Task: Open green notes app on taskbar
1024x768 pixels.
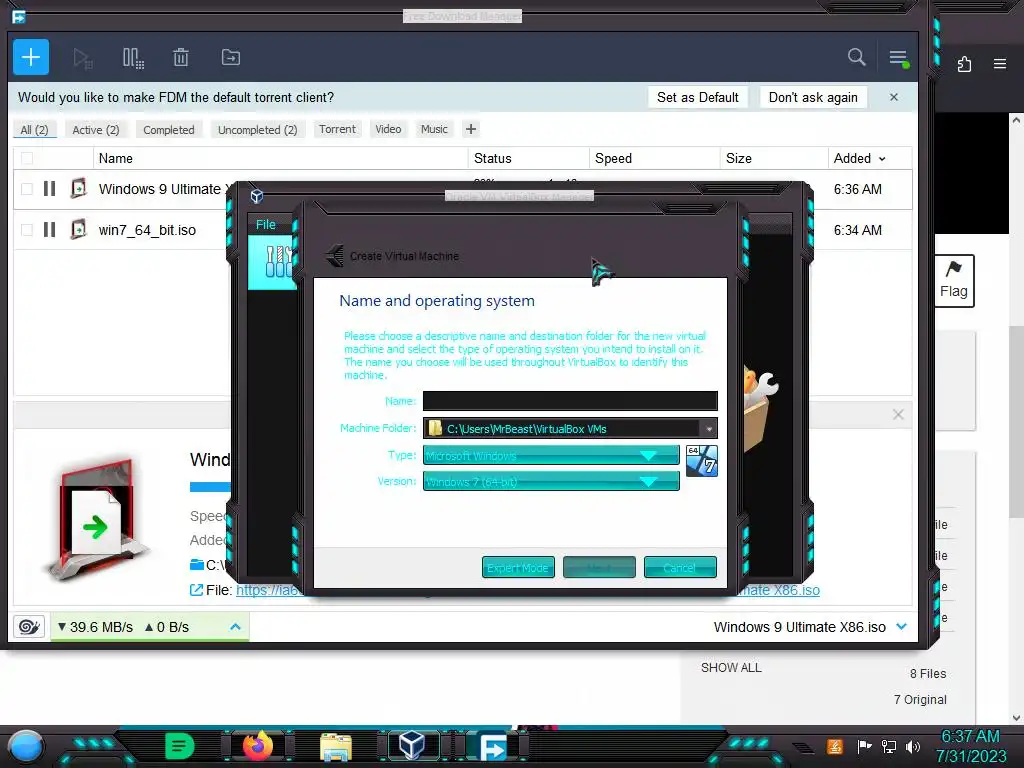Action: 180,746
